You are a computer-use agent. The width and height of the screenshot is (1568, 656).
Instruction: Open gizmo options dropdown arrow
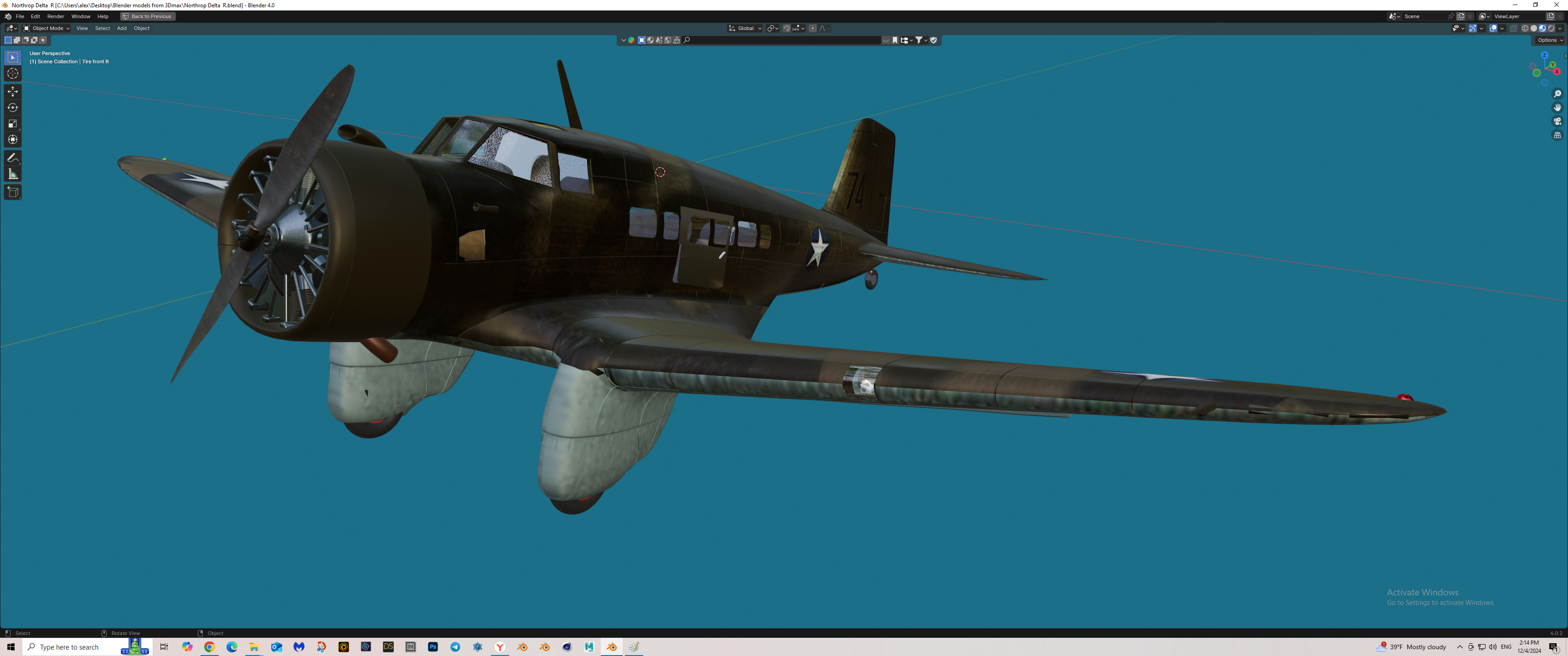tap(1481, 29)
